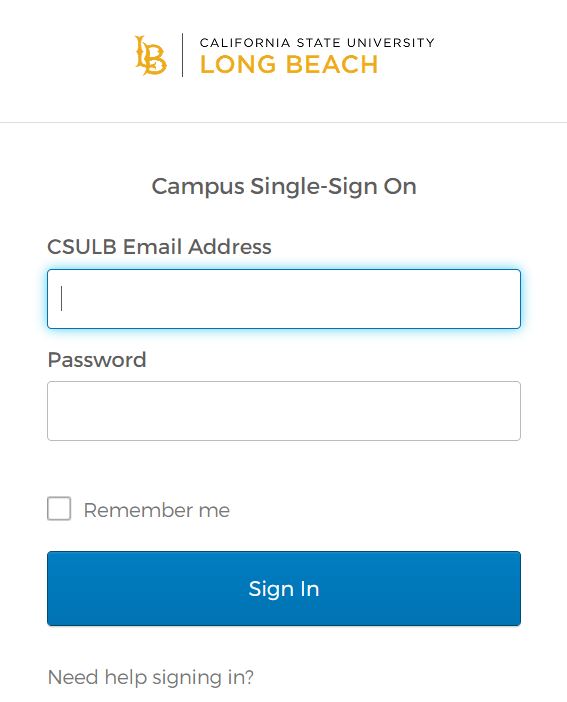Click the CSULB Email Address label

point(159,247)
